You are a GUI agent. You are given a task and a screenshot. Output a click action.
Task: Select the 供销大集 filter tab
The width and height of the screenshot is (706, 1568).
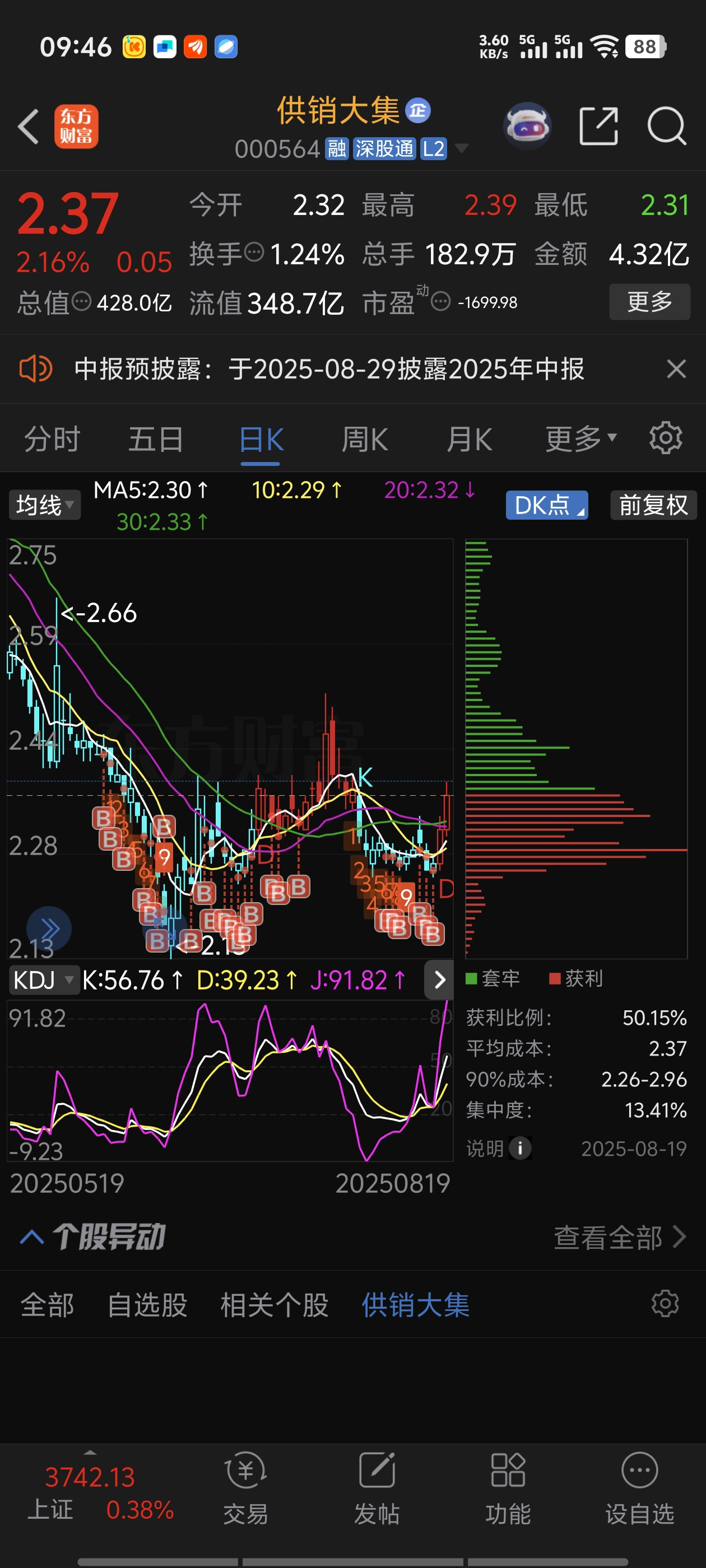[x=415, y=1304]
